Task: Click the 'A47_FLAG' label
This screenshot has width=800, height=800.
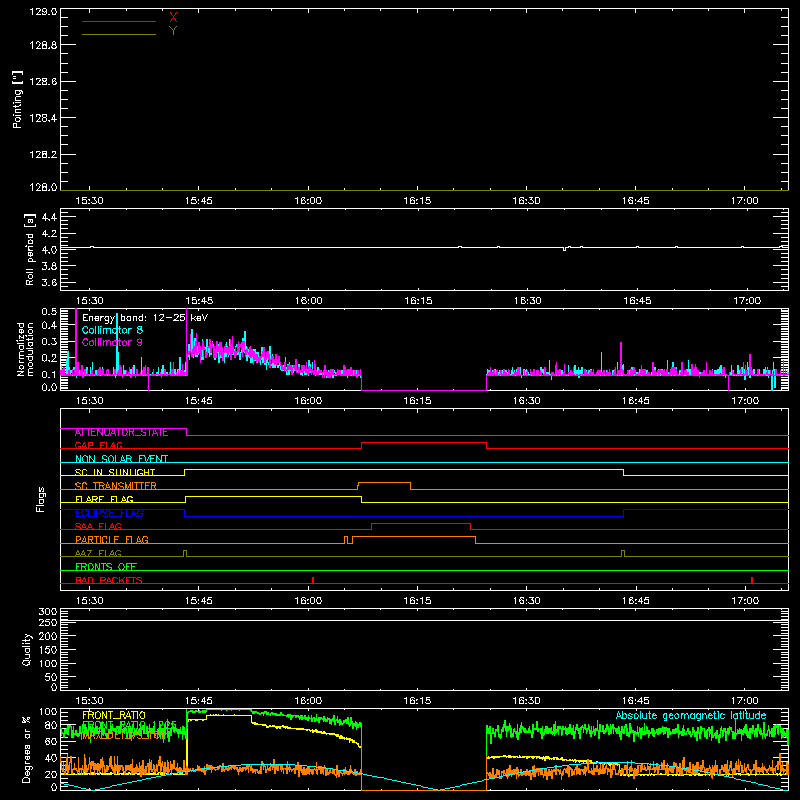Action: 98,553
